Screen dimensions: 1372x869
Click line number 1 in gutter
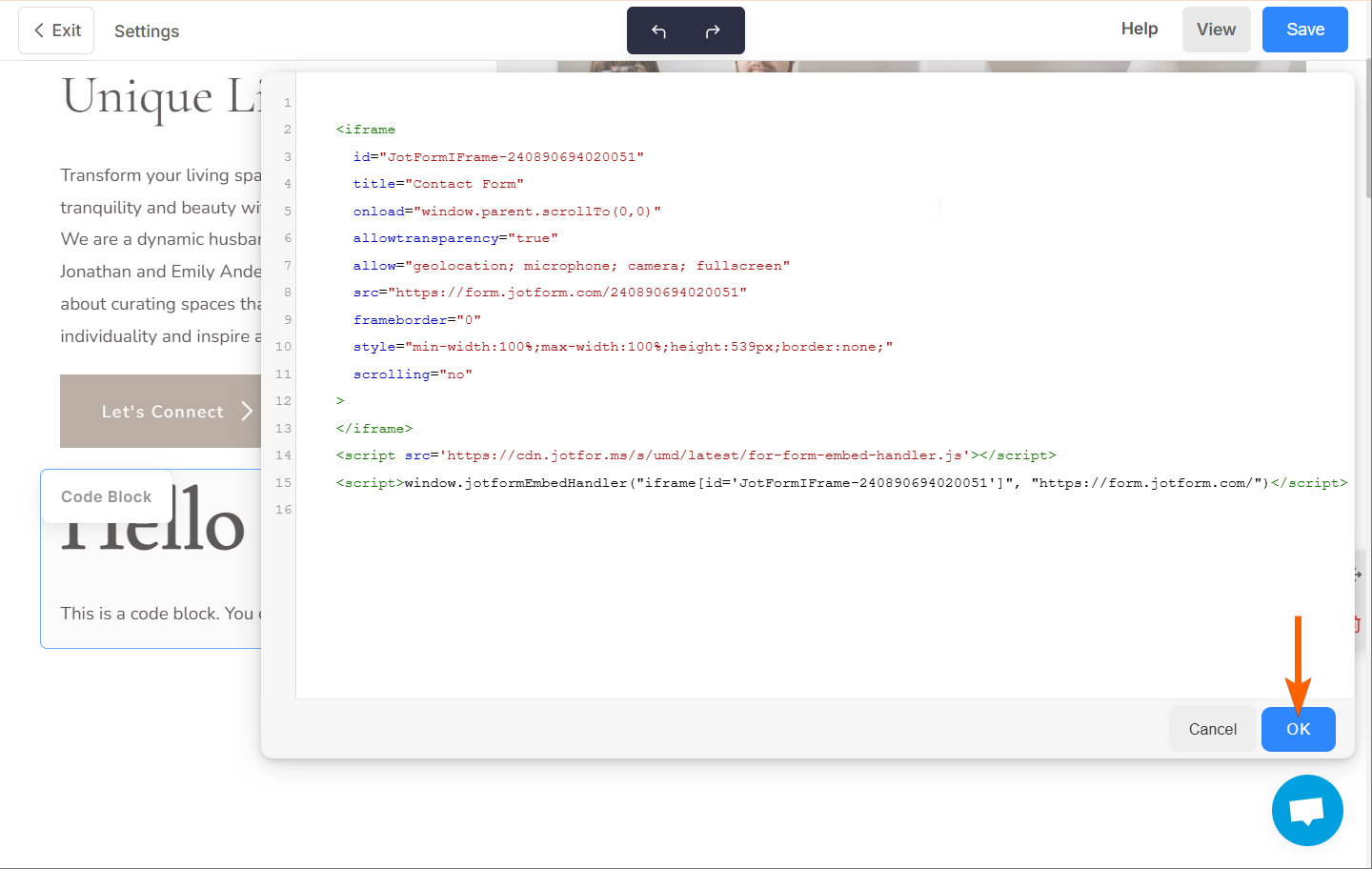288,103
